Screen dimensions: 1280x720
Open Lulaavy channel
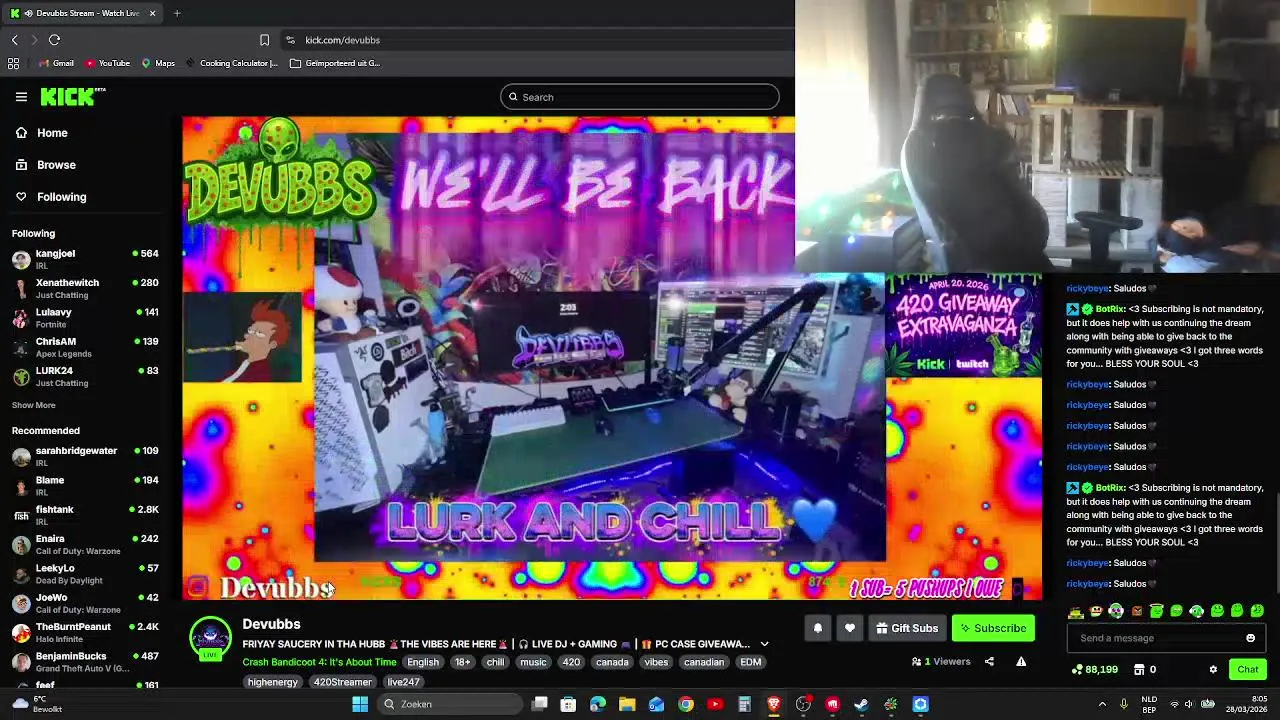86,318
